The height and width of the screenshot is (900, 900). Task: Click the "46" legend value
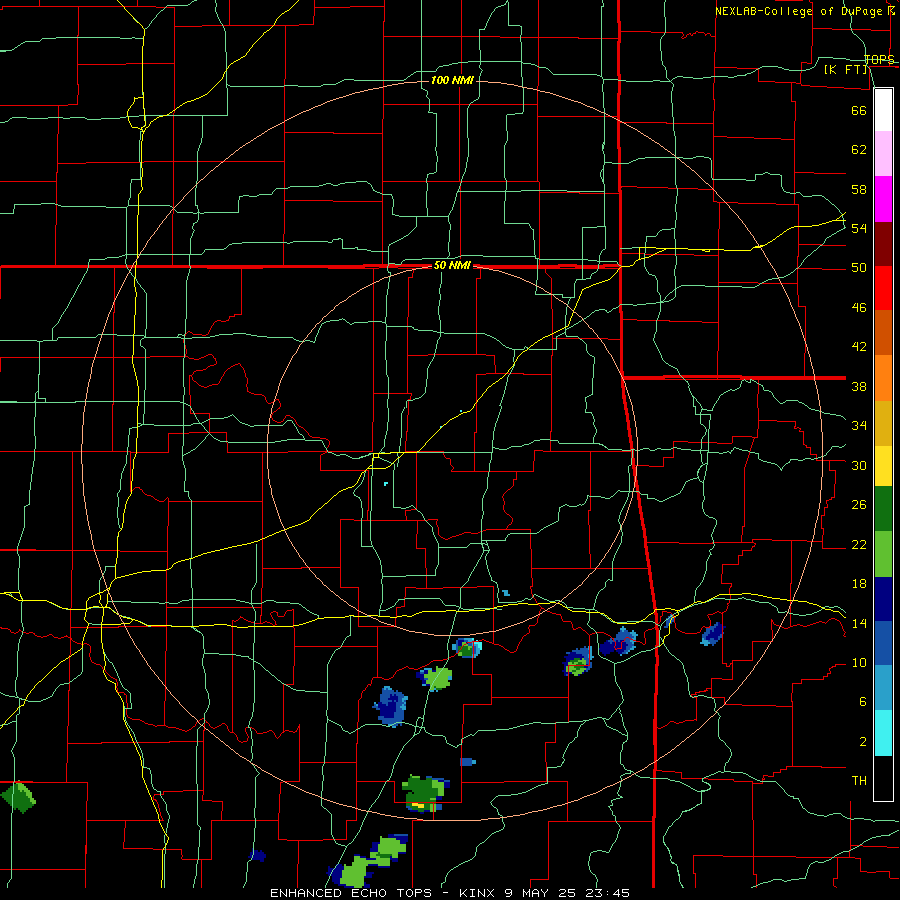pyautogui.click(x=859, y=308)
